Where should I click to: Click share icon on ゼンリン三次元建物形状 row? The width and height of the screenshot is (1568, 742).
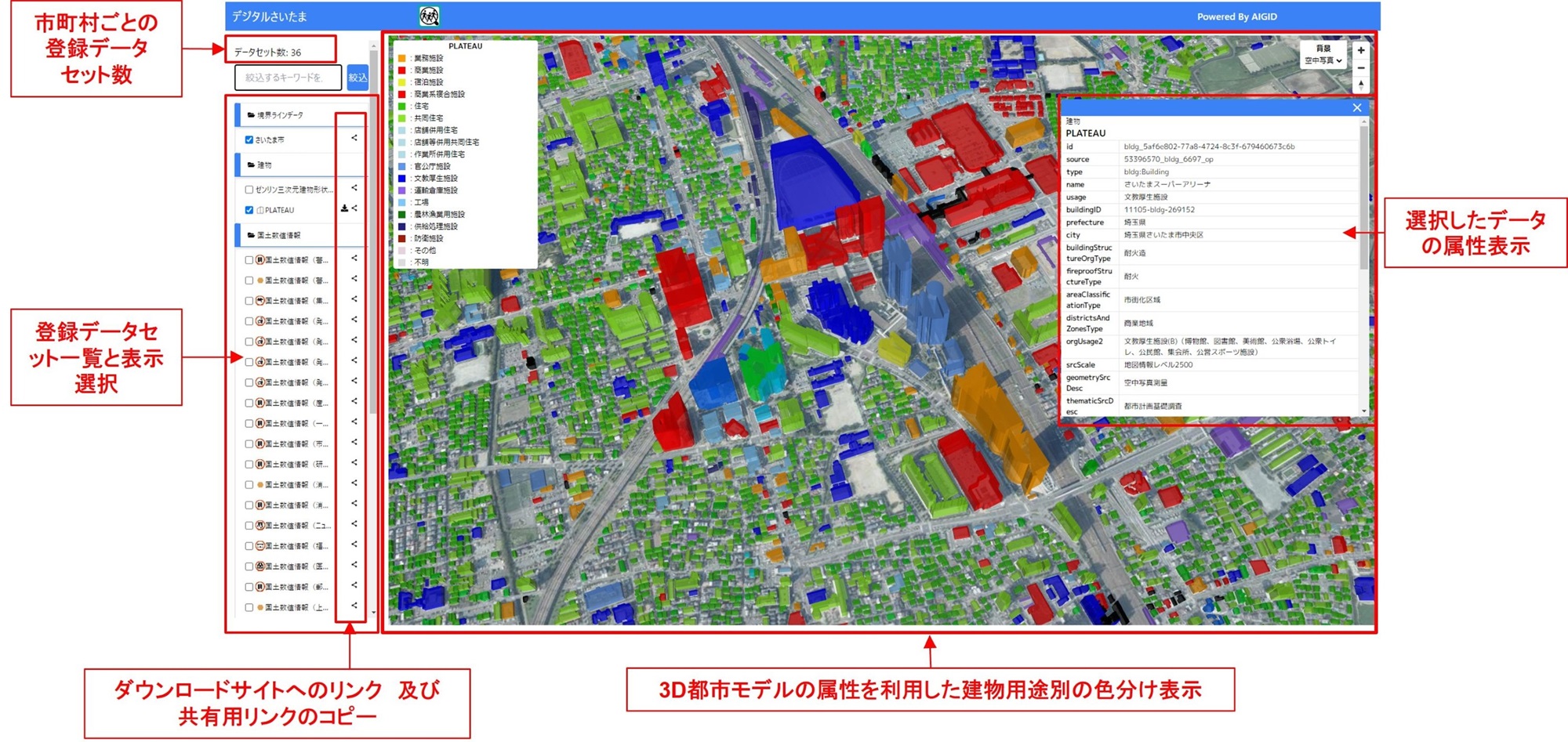point(354,188)
